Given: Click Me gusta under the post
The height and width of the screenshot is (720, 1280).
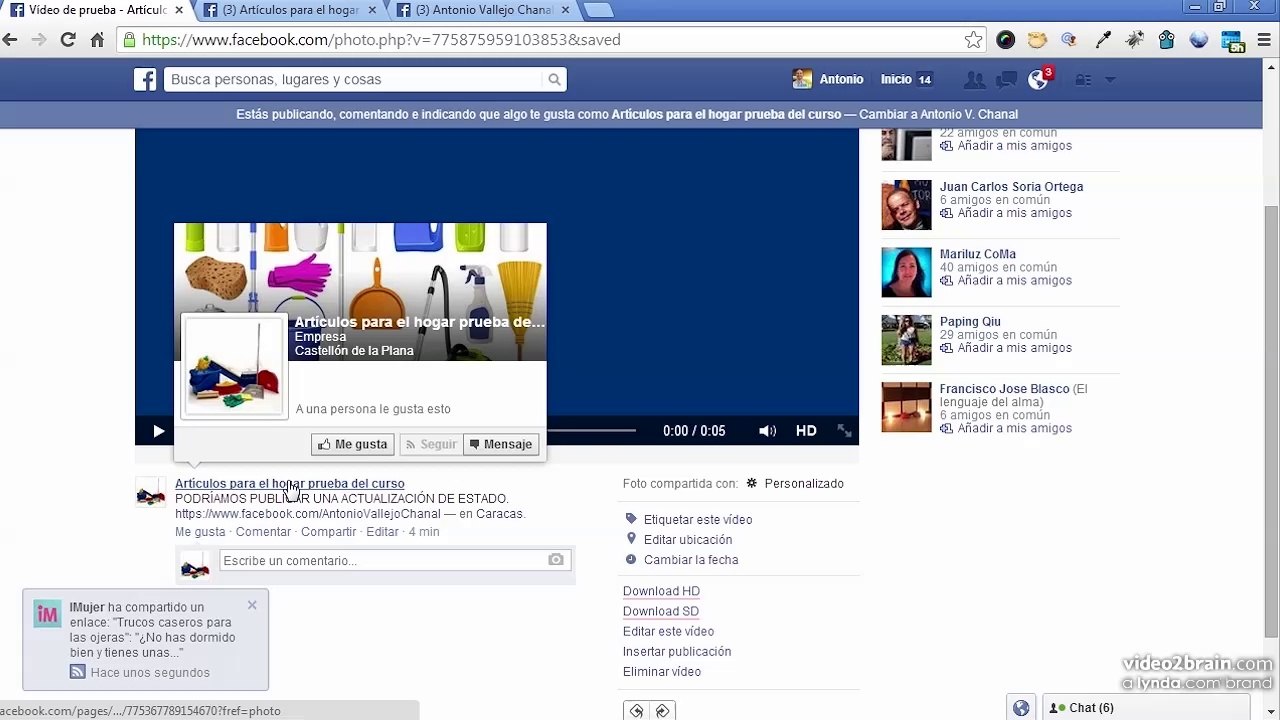Looking at the screenshot, I should coord(200,532).
